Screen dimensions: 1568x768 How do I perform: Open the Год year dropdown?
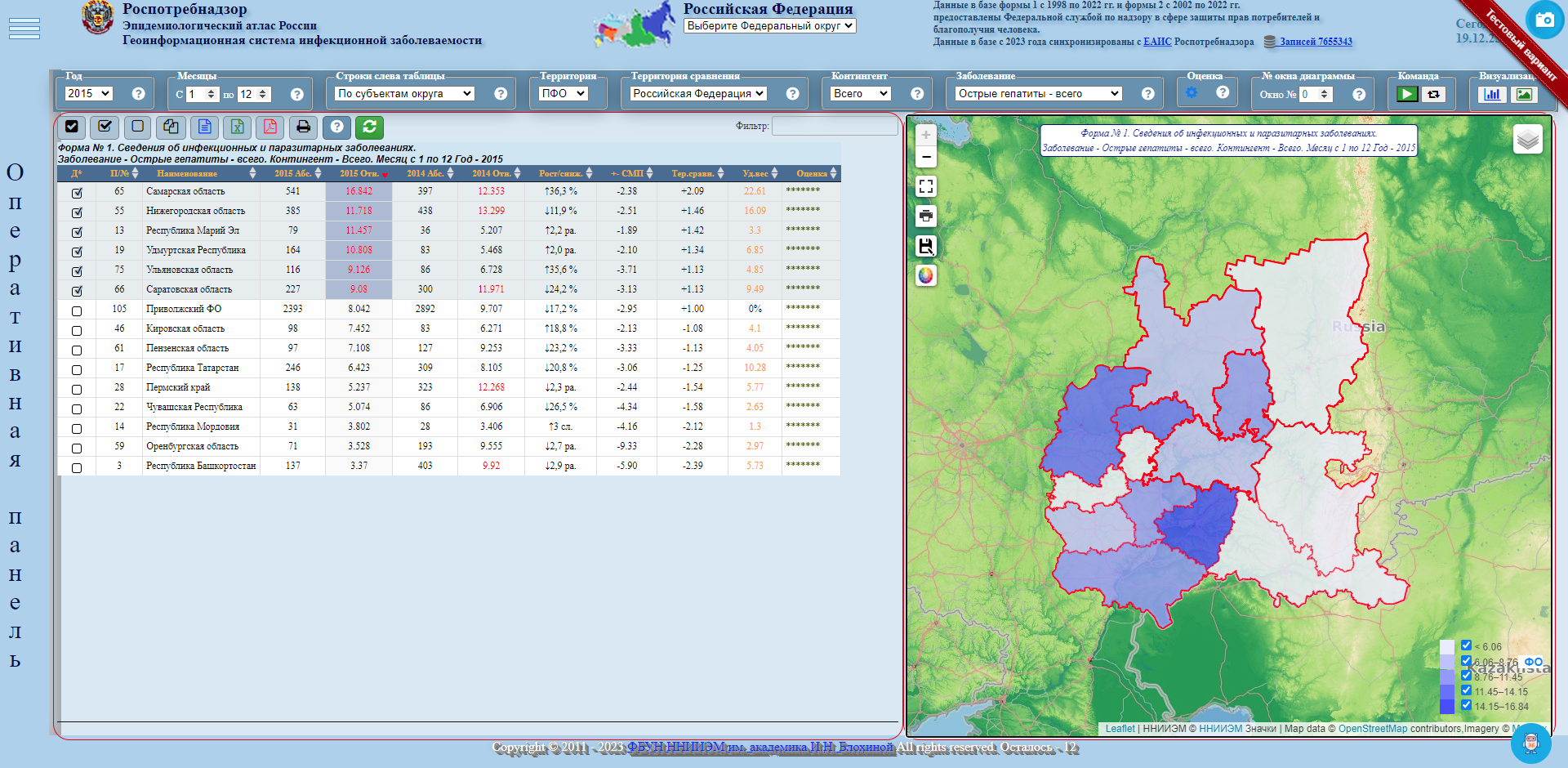[88, 94]
